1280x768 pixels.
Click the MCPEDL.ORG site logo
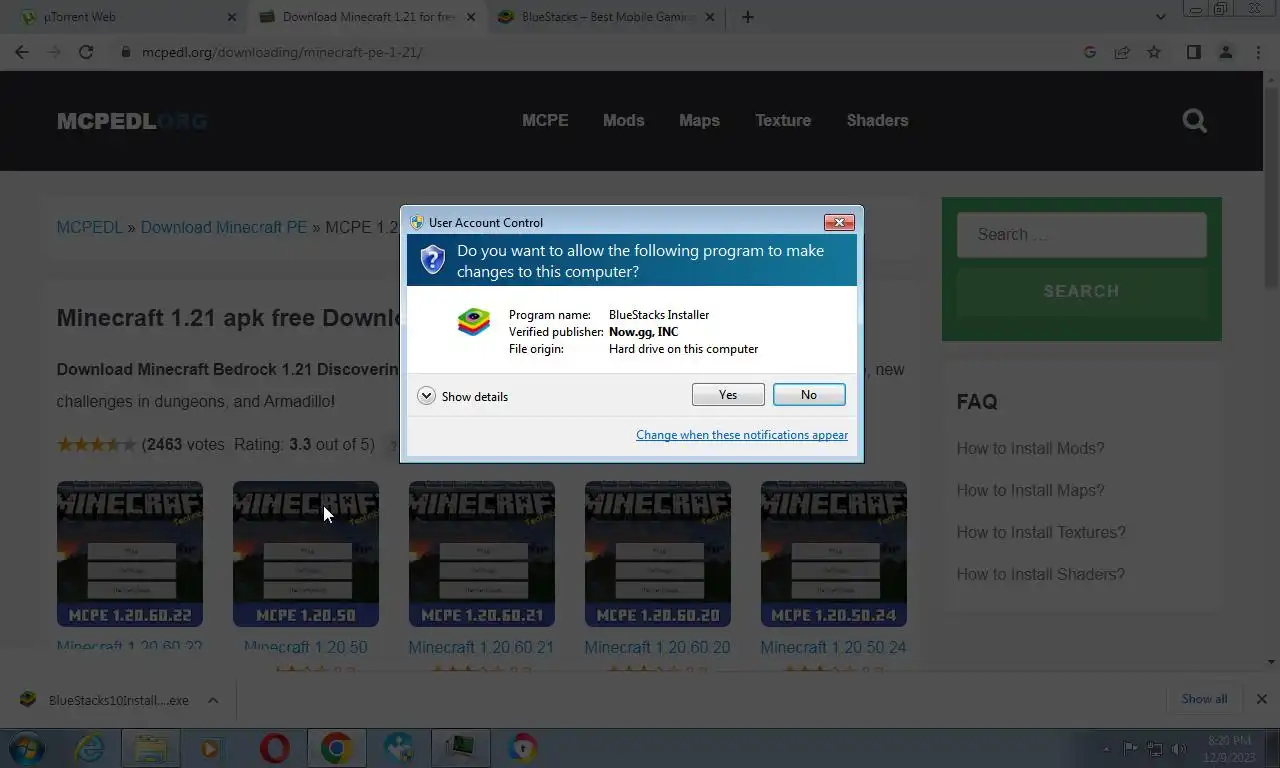[x=132, y=121]
